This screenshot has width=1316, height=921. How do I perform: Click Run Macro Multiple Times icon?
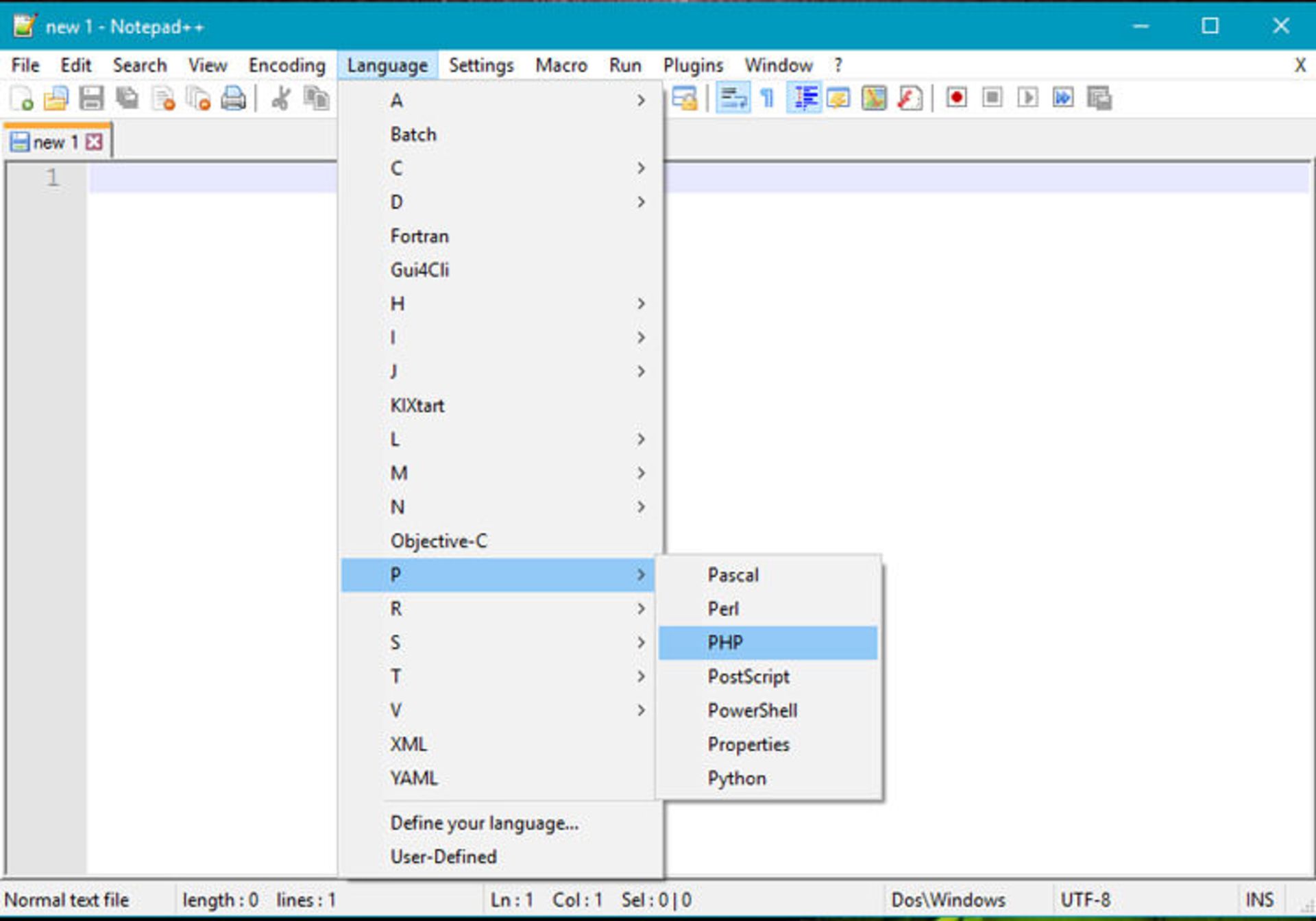[1063, 98]
